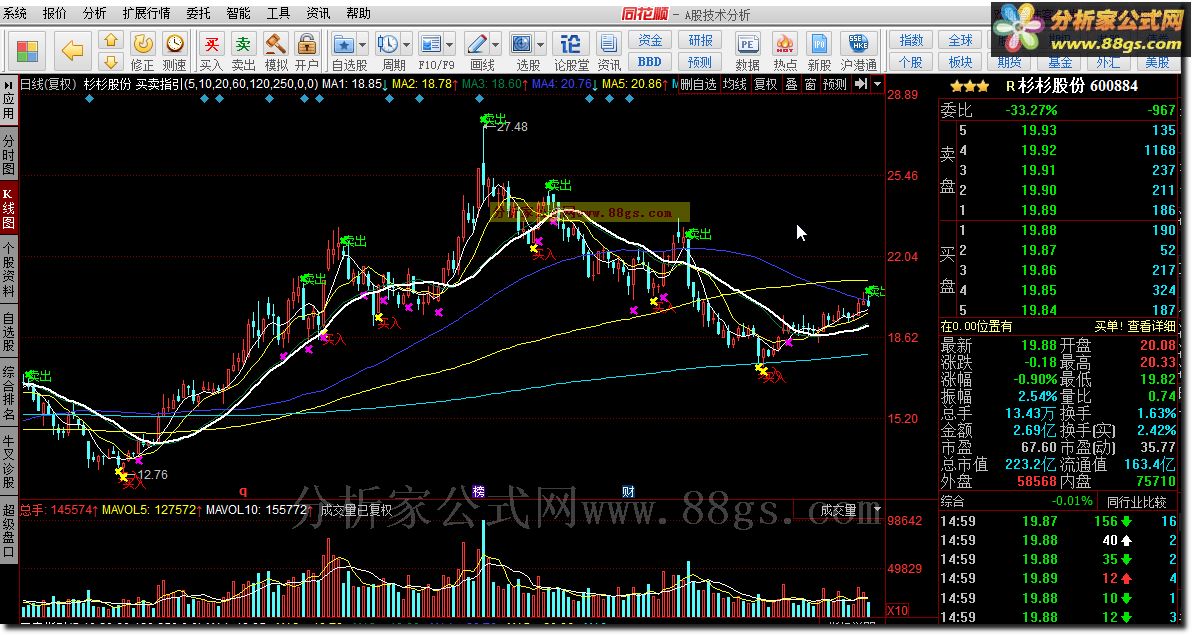This screenshot has height=635, width=1193.
Task: Open the 热点 HOT flame icon
Action: (x=784, y=50)
